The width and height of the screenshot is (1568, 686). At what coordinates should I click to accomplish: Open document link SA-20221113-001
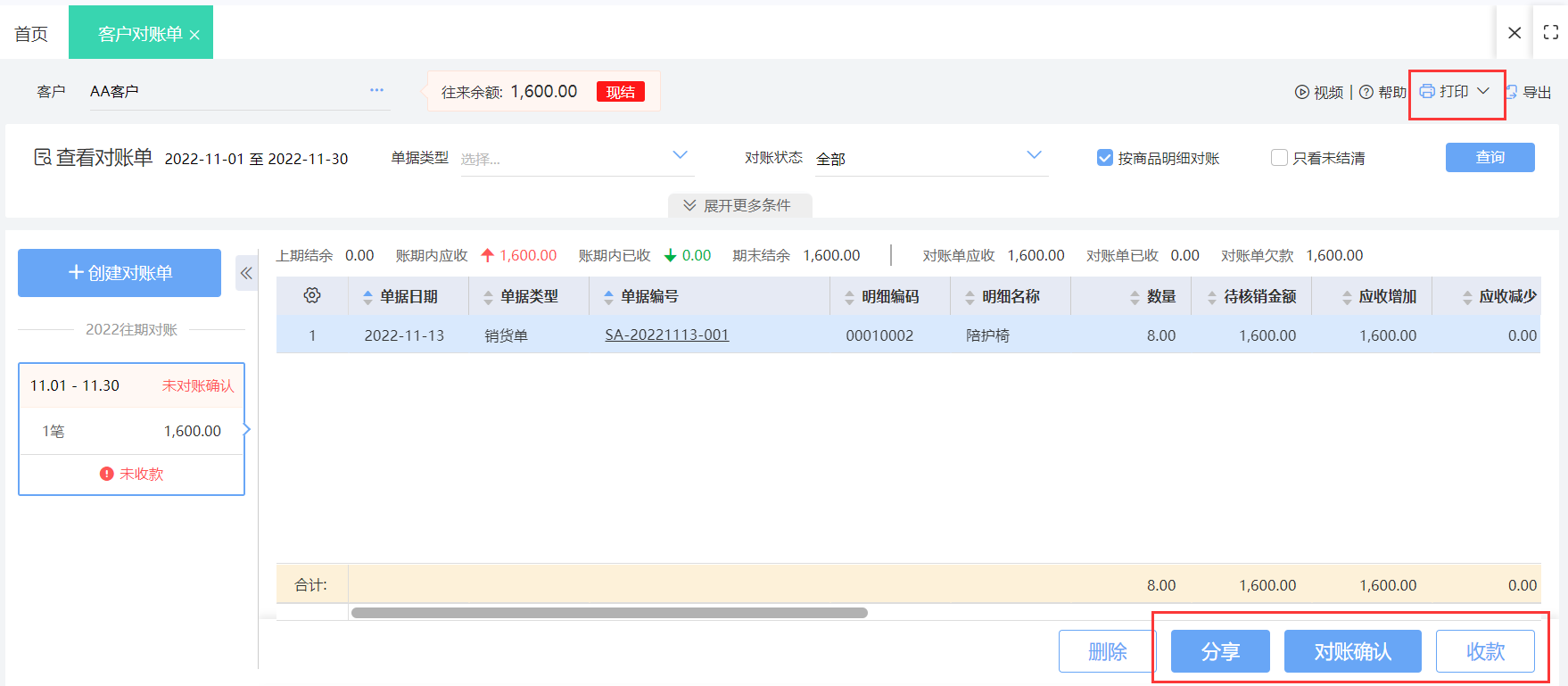pyautogui.click(x=666, y=335)
